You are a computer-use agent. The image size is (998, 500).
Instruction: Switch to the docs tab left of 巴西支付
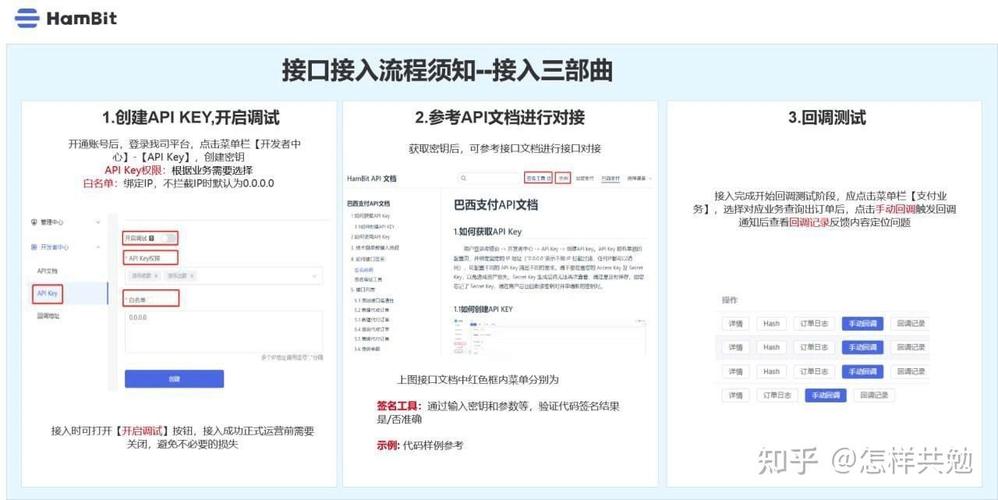coord(584,179)
